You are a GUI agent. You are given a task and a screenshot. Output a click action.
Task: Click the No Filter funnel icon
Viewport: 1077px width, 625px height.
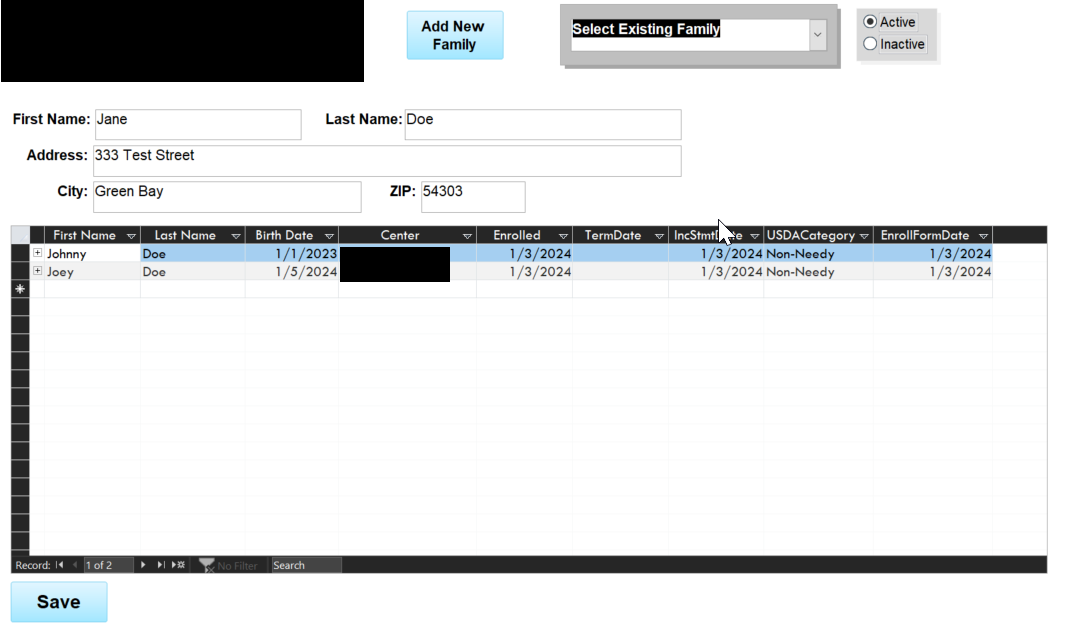[207, 565]
